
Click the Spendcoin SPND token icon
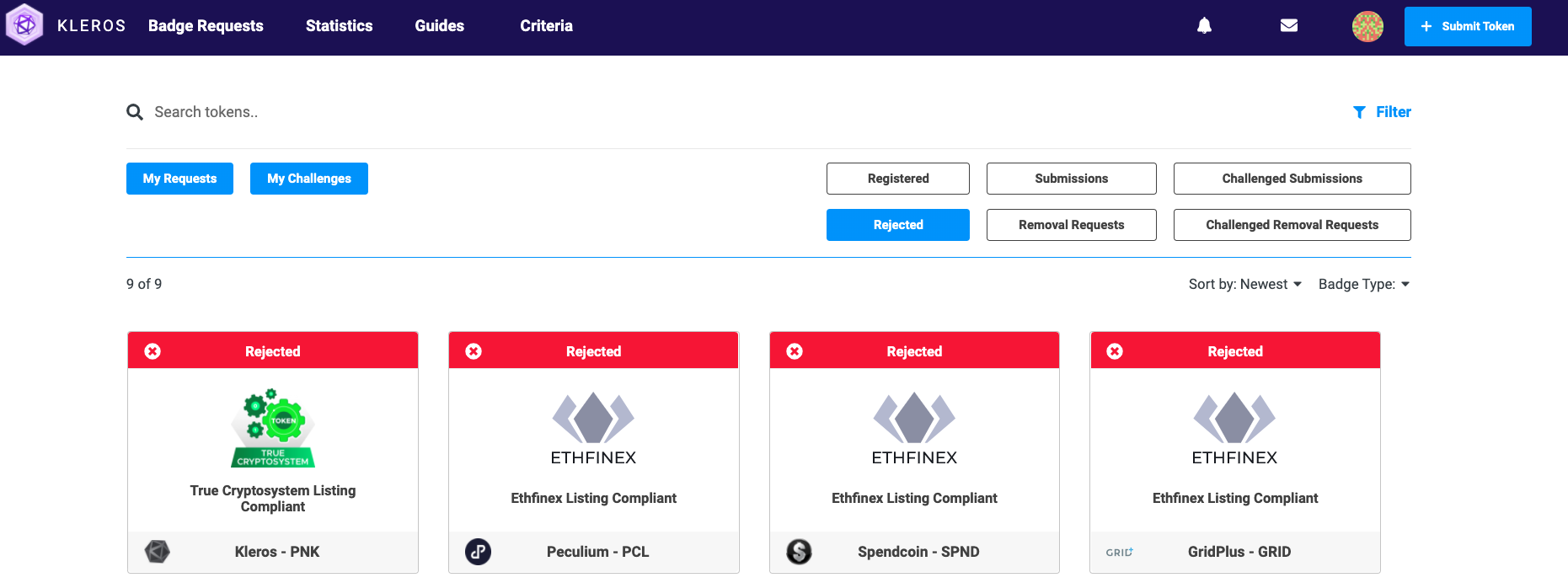(x=799, y=552)
